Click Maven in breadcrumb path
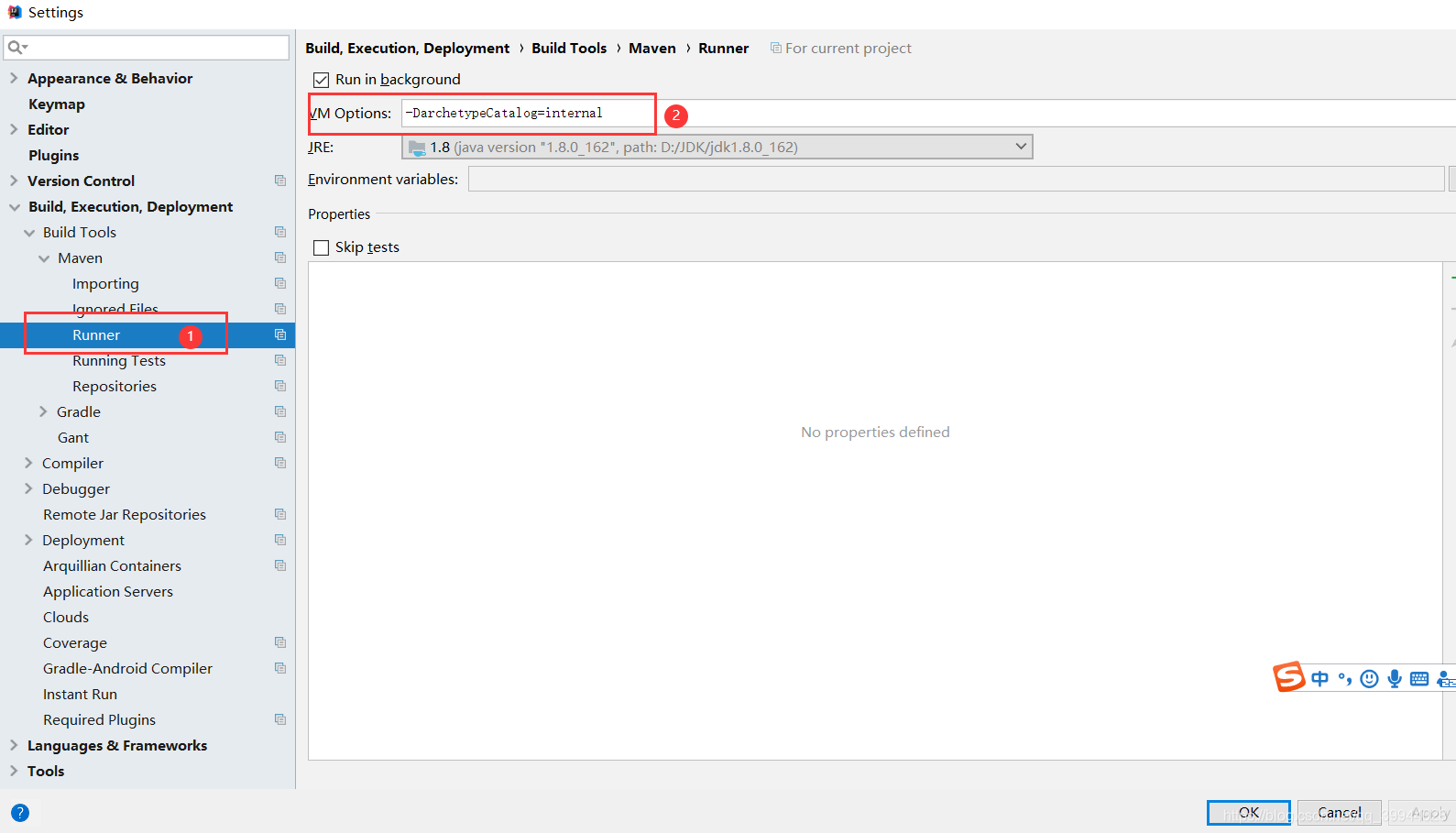1456x833 pixels. coord(652,49)
